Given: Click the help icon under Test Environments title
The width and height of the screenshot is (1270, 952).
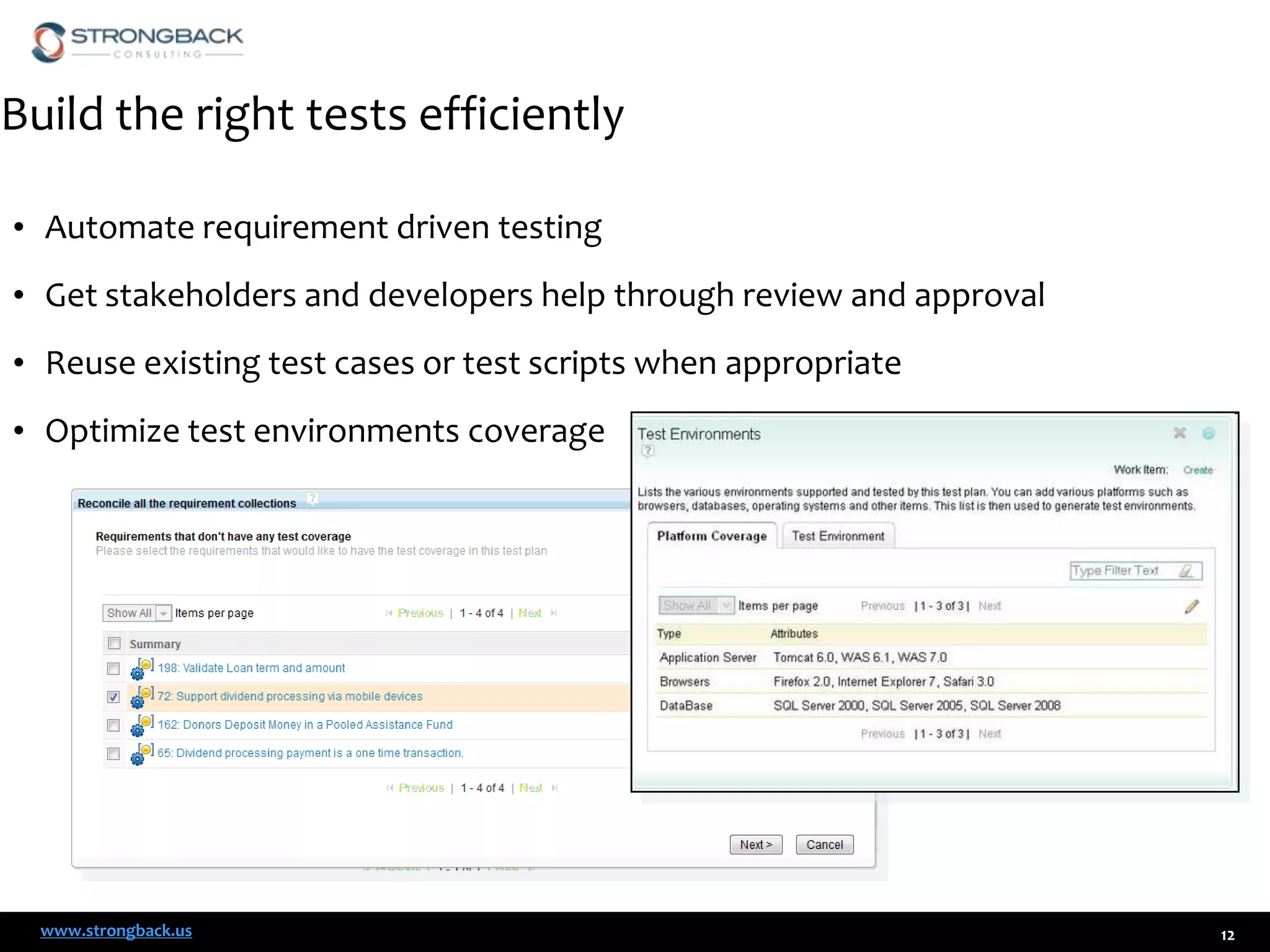Looking at the screenshot, I should [x=647, y=451].
